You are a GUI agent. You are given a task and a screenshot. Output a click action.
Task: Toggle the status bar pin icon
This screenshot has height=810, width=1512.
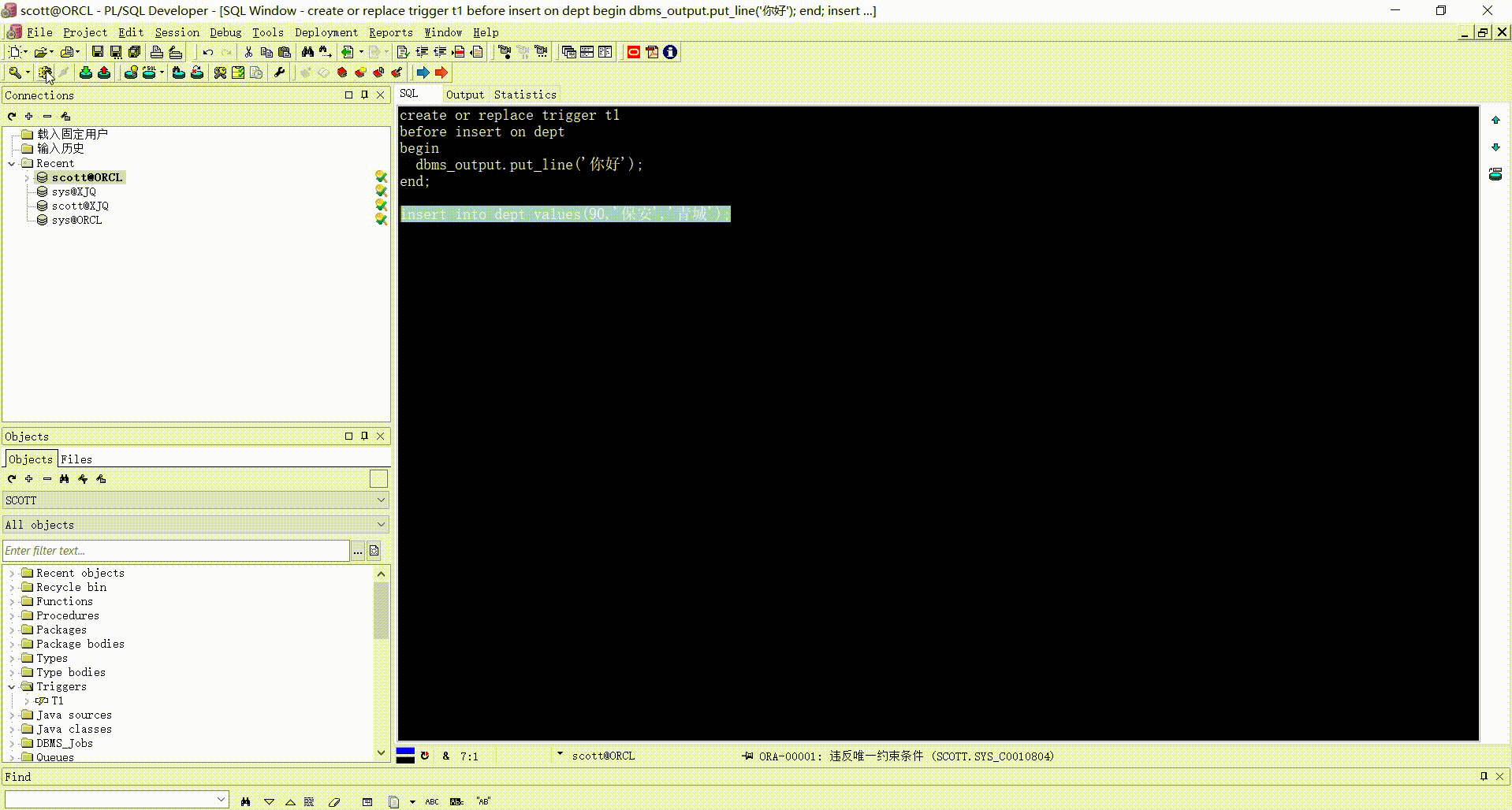click(x=747, y=756)
